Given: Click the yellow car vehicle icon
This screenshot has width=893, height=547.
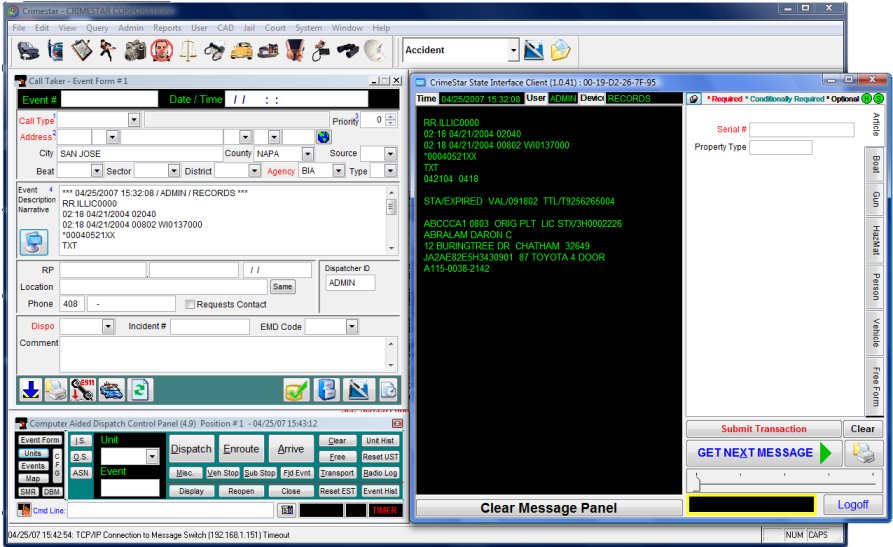Looking at the screenshot, I should tap(241, 51).
